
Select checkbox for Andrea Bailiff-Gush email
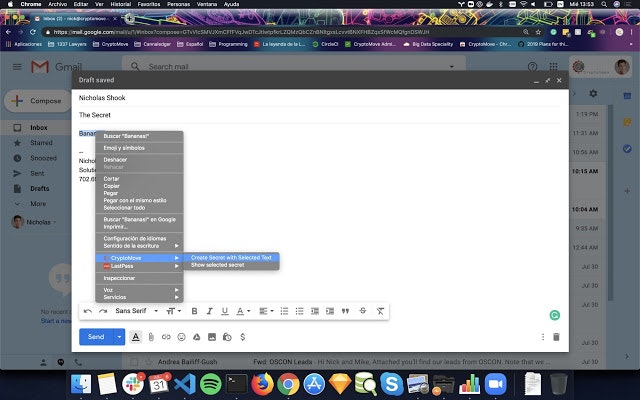[x=134, y=362]
